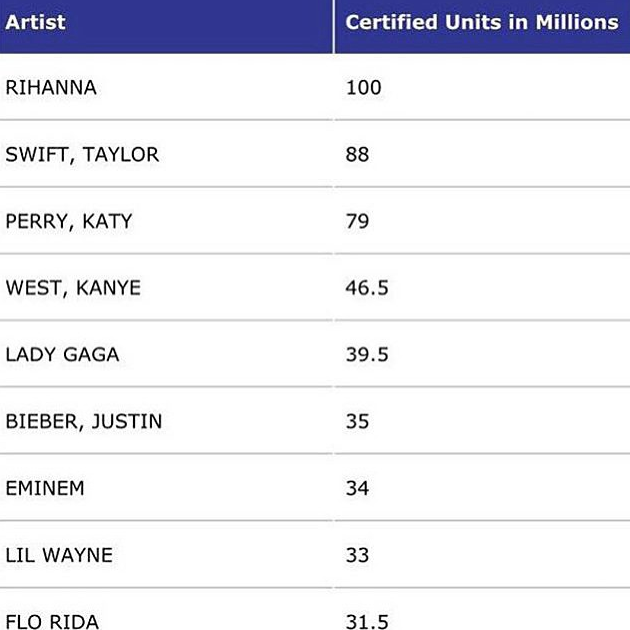Select the BIEBER, JUSTIN artist cell
This screenshot has width=630, height=630.
(84, 421)
